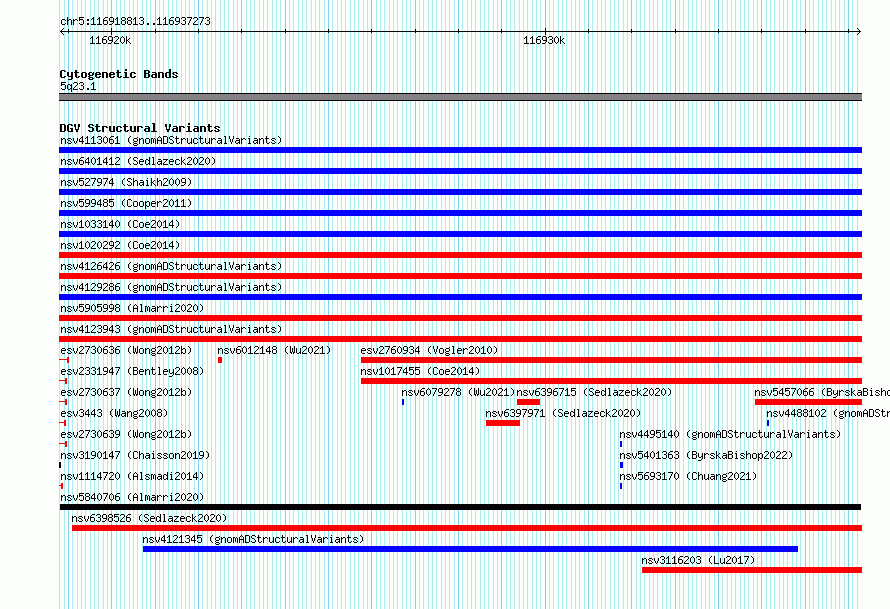Click the DGV Structural Variants track title
Image resolution: width=890 pixels, height=609 pixels.
pos(140,128)
